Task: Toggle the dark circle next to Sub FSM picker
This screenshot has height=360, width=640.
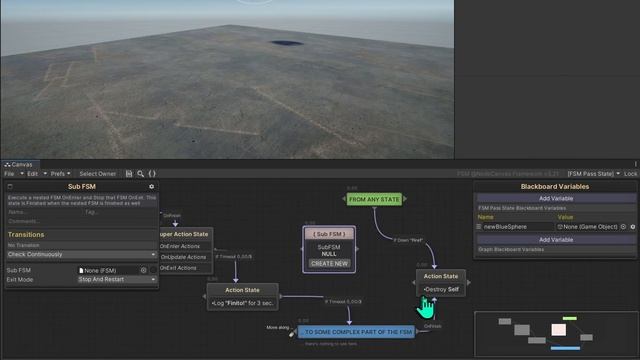Action: [153, 270]
